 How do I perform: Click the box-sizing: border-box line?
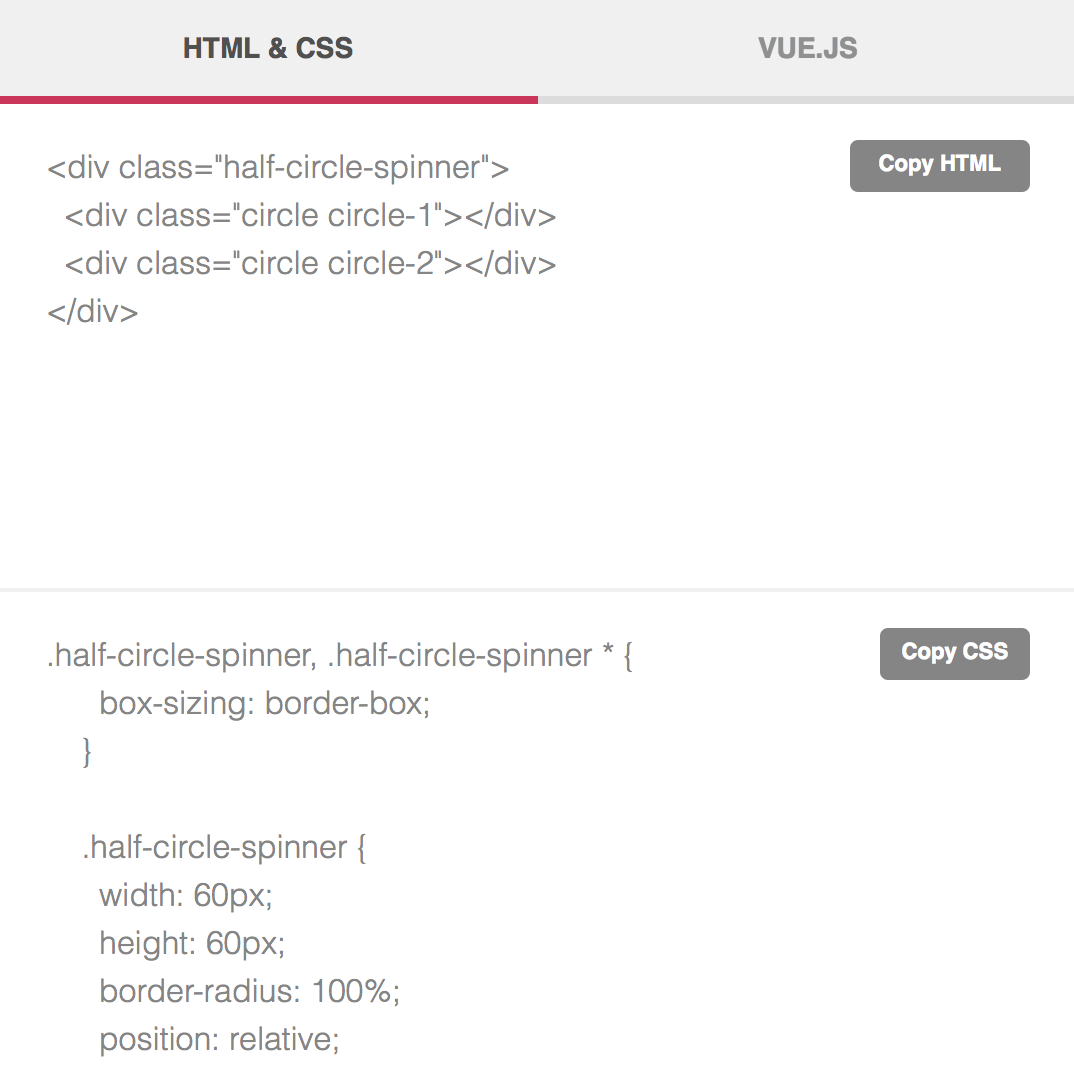coord(264,704)
